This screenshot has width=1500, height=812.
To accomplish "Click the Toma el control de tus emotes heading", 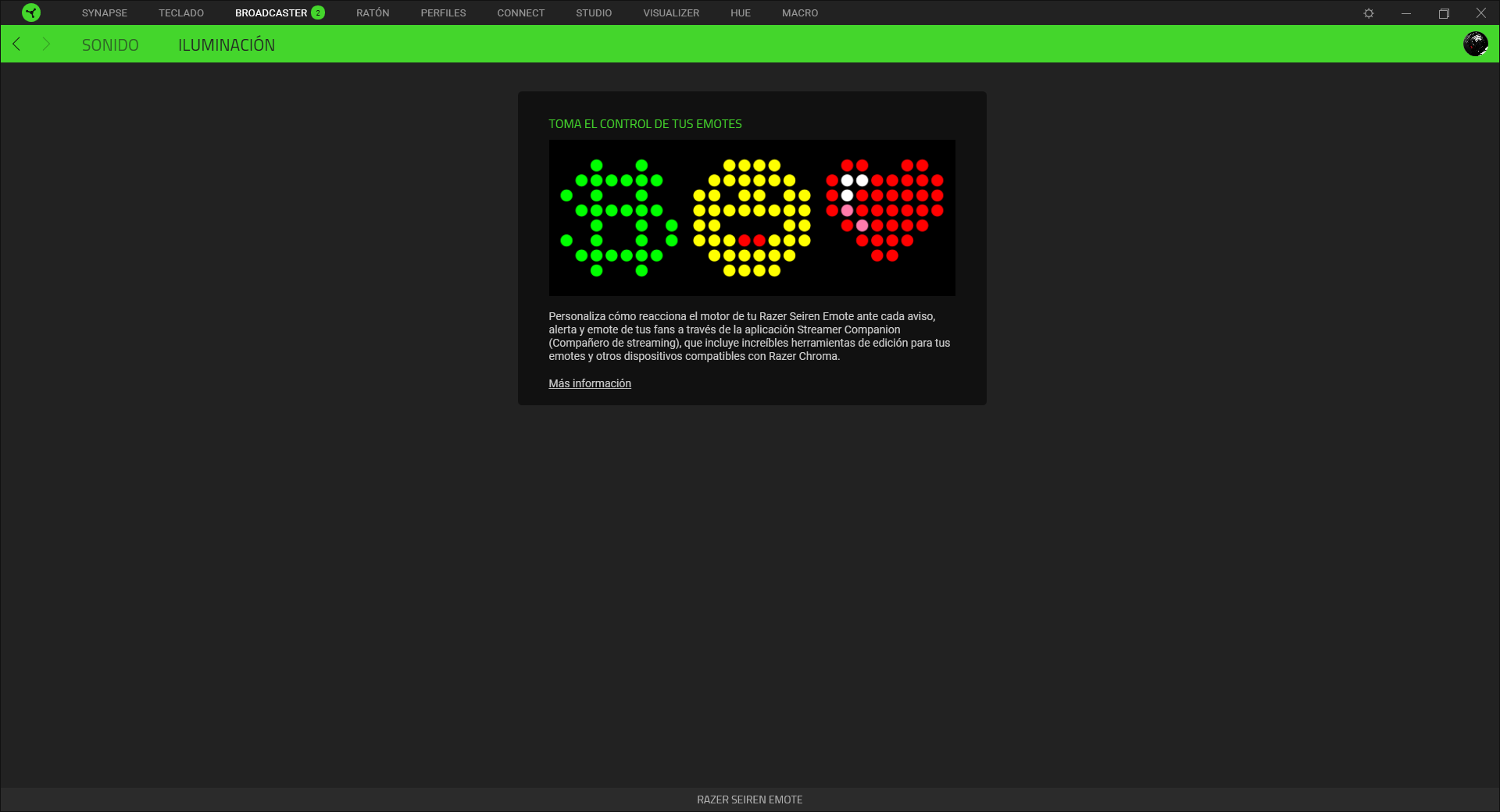I will click(x=645, y=124).
